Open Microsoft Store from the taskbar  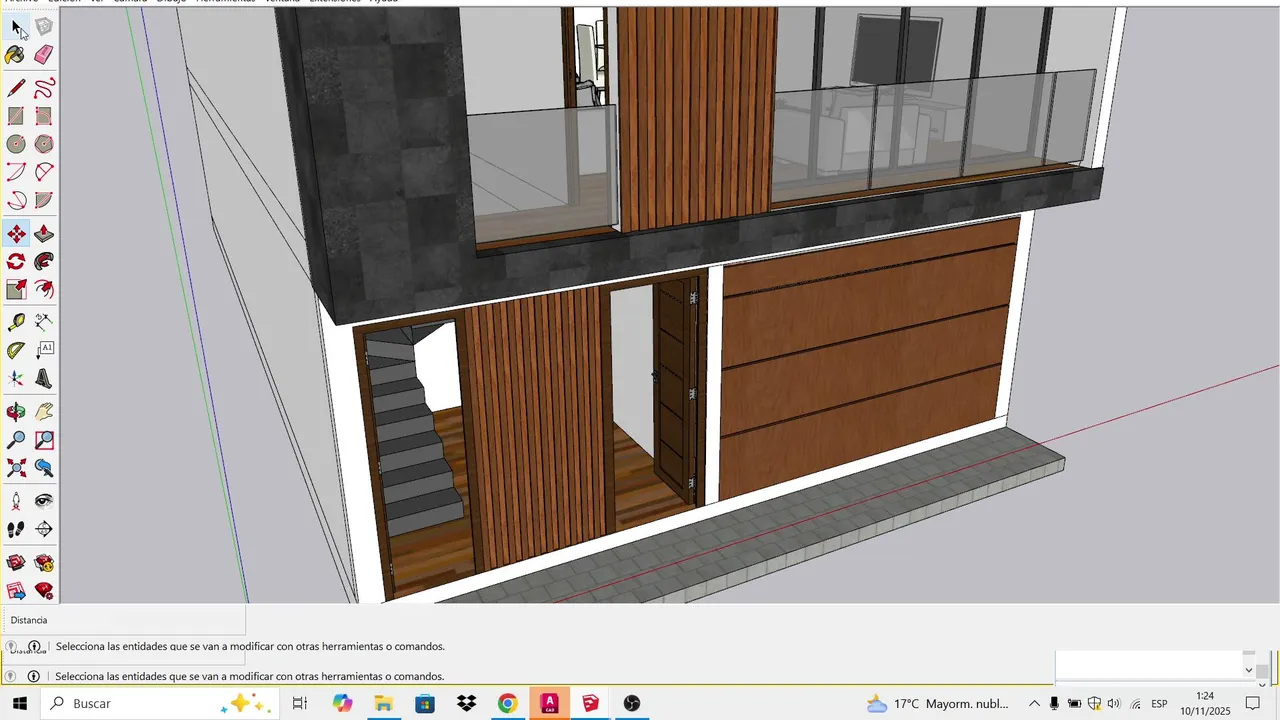425,703
